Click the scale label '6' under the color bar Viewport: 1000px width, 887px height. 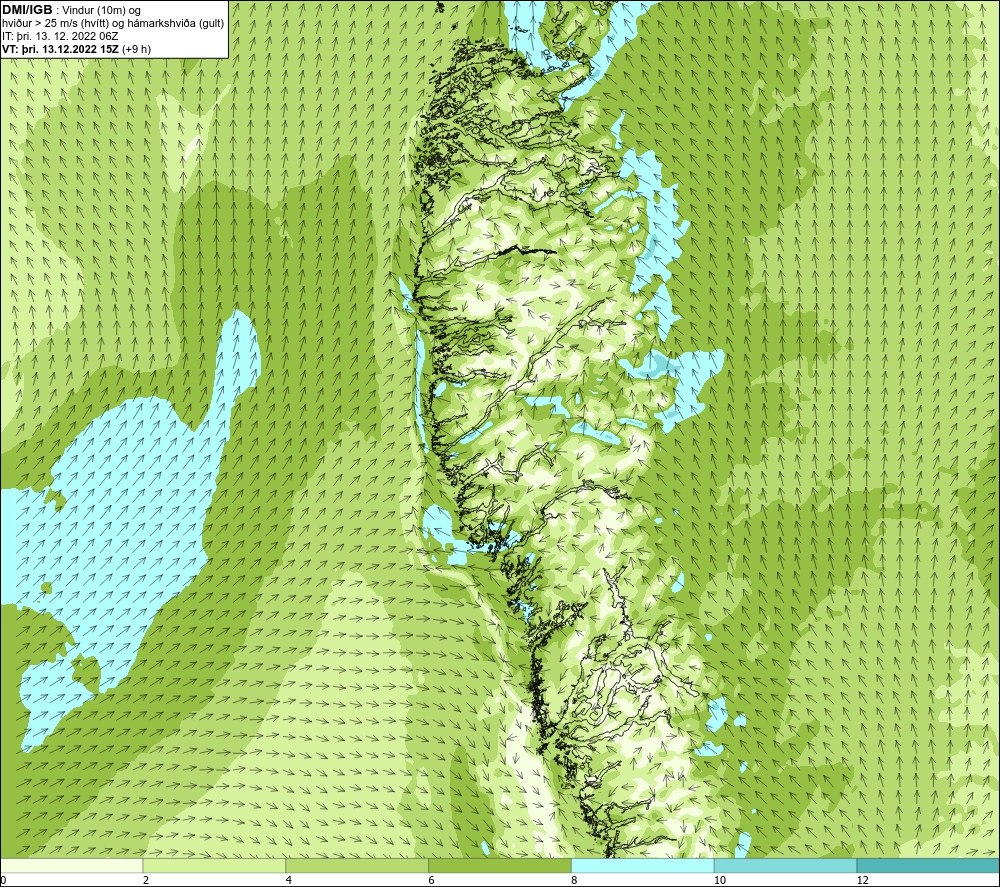coord(432,880)
